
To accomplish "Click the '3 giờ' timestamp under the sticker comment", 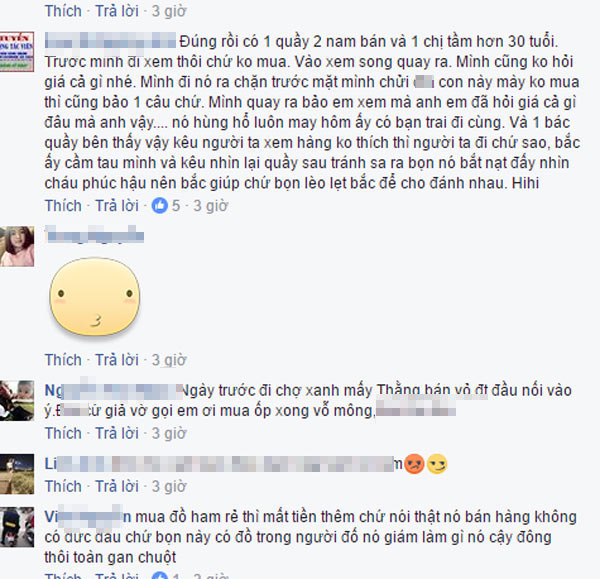I will (x=169, y=360).
